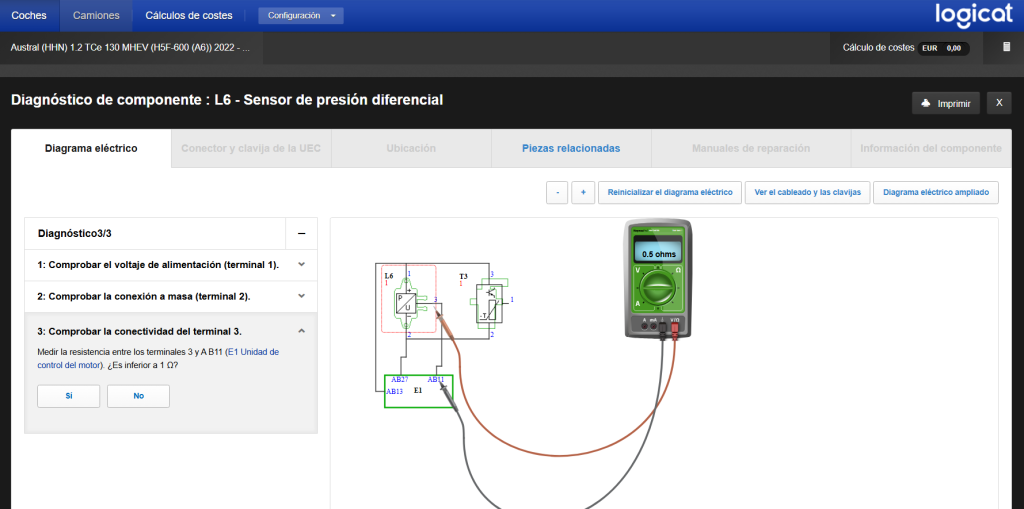Open the Camiones menu item
The height and width of the screenshot is (509, 1024).
(x=96, y=16)
